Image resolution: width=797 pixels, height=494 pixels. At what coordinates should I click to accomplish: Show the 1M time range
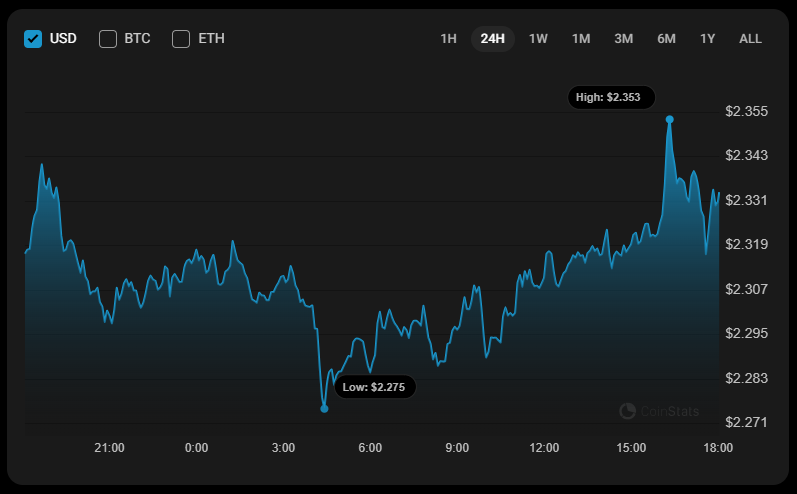pyautogui.click(x=581, y=39)
